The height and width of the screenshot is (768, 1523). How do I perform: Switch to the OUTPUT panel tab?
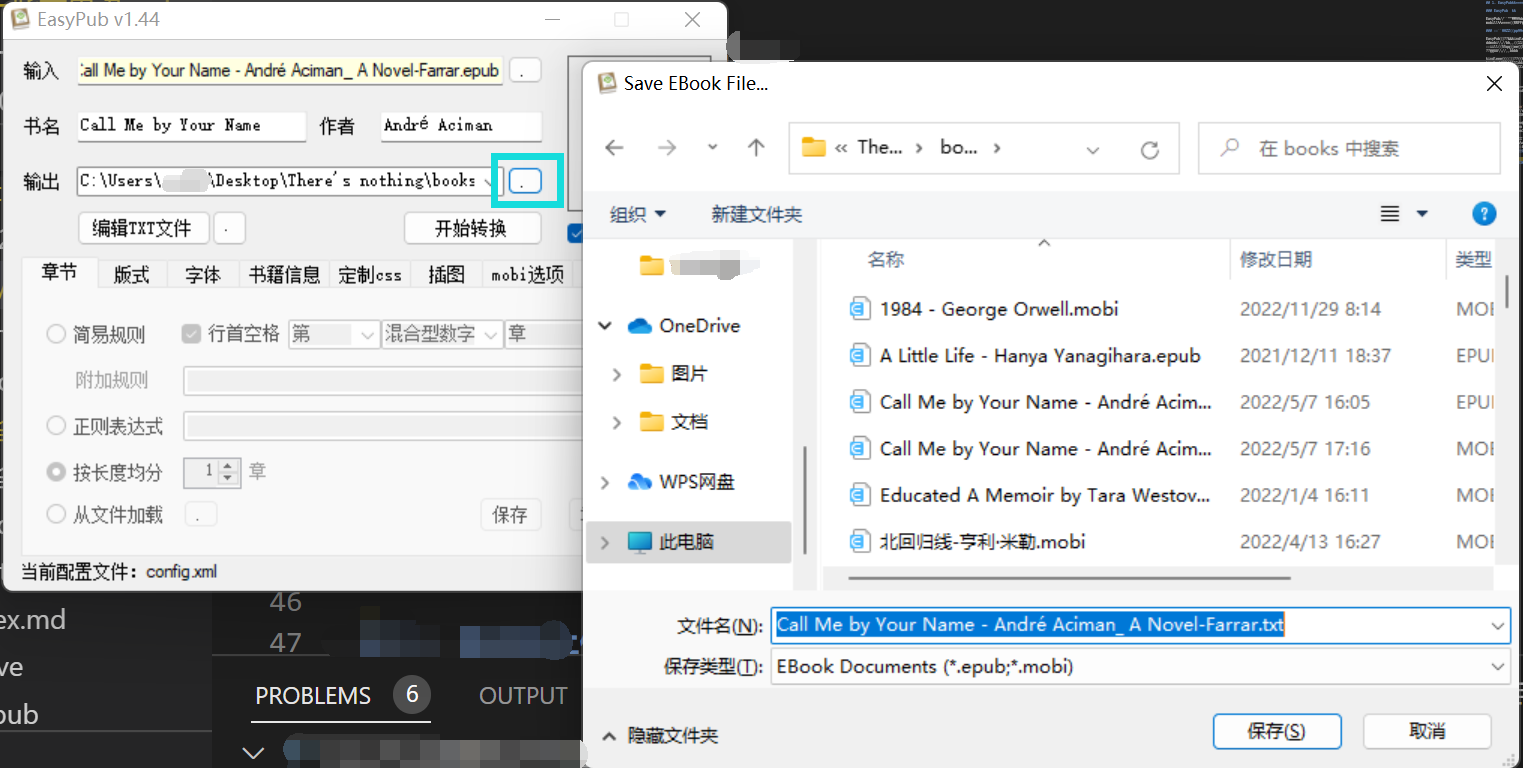tap(523, 695)
